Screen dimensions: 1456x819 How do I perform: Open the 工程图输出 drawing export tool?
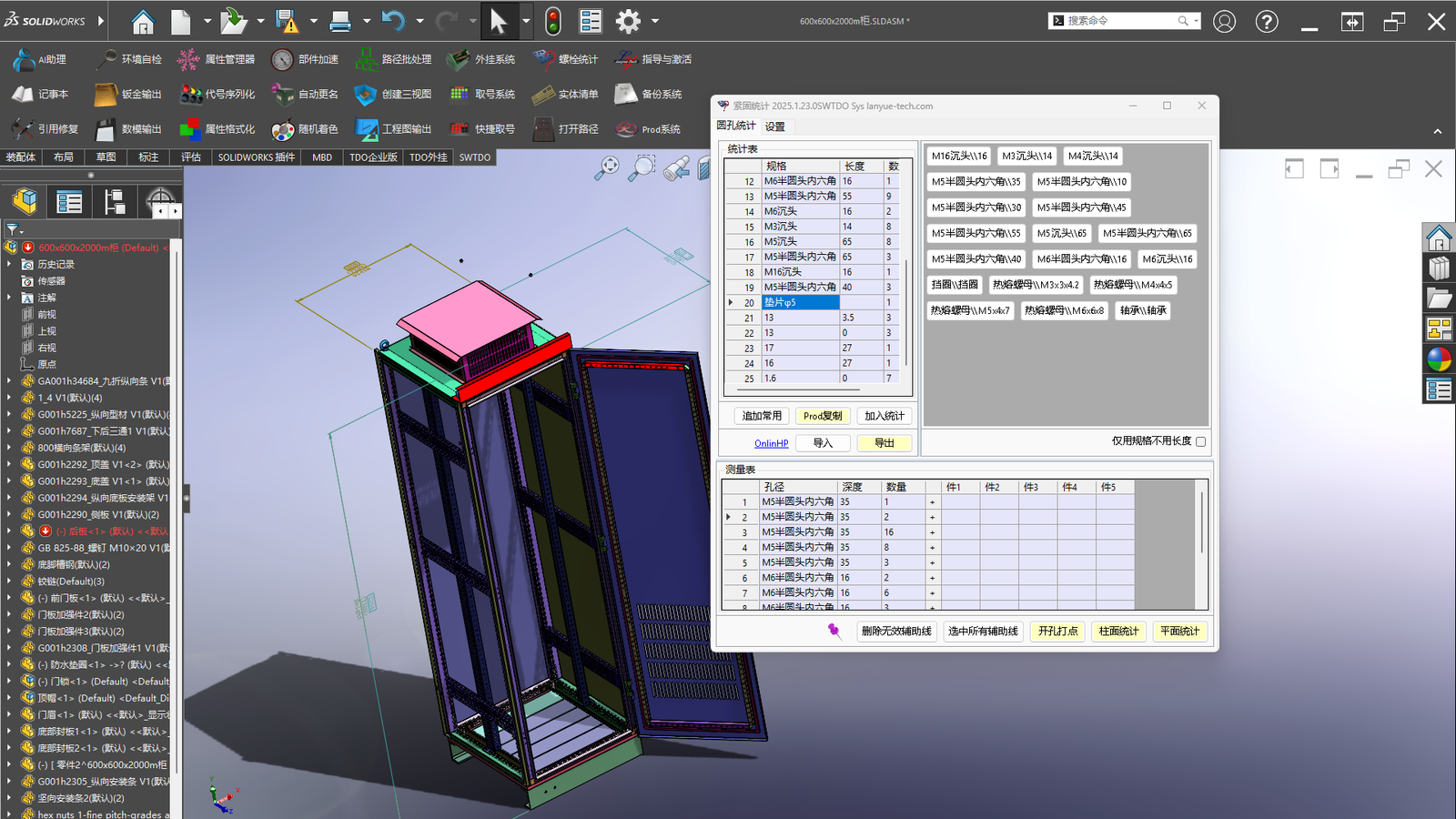tap(367, 129)
